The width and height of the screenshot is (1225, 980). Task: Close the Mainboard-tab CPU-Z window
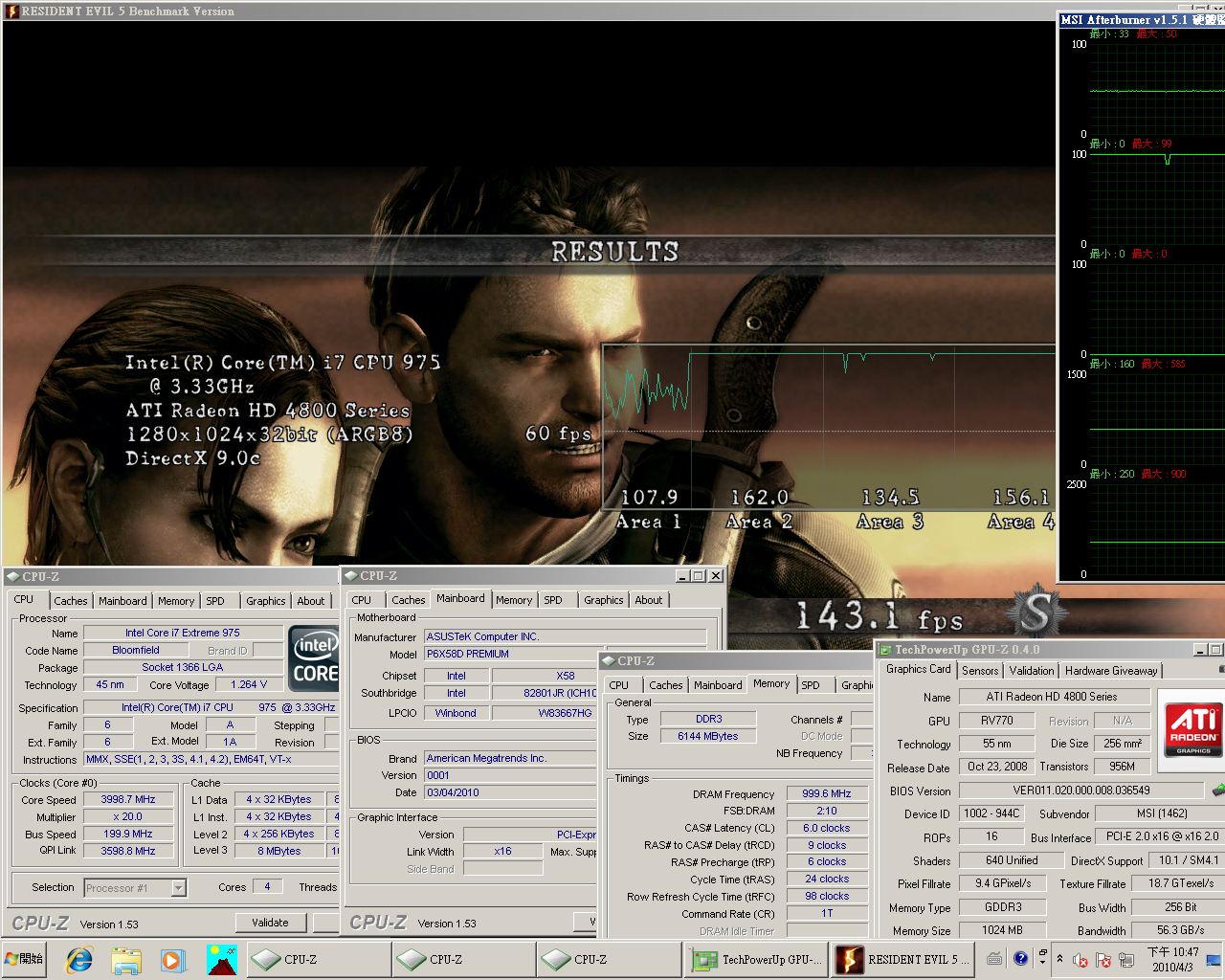pyautogui.click(x=716, y=576)
